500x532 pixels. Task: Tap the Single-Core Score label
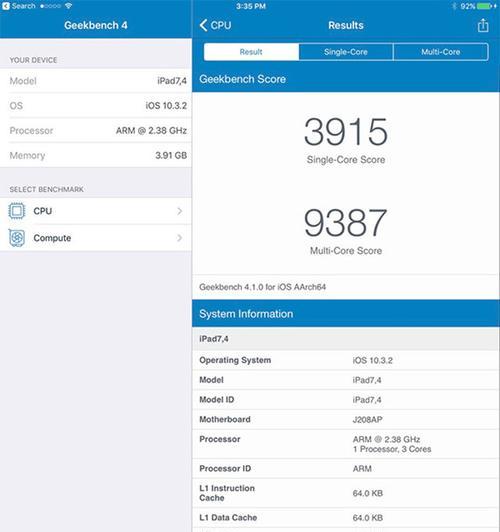[346, 159]
